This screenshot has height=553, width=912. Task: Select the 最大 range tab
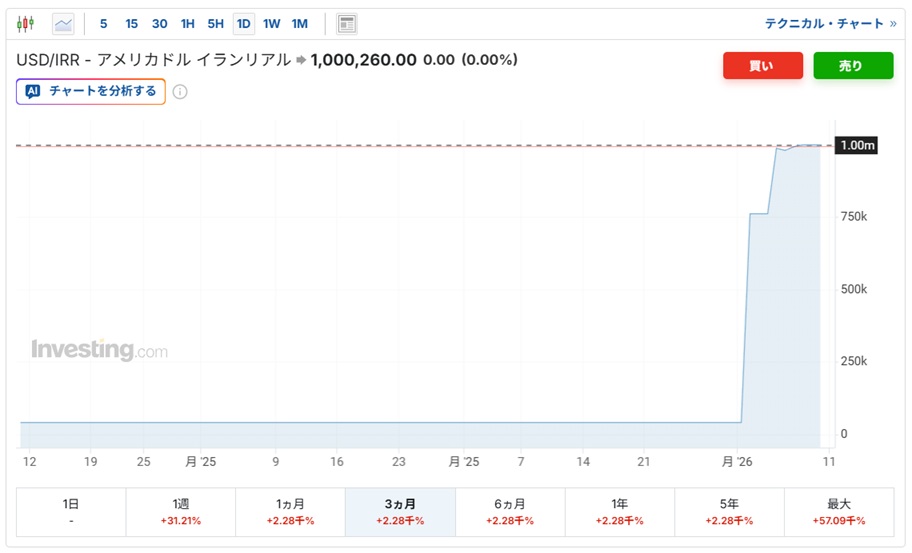pos(839,512)
